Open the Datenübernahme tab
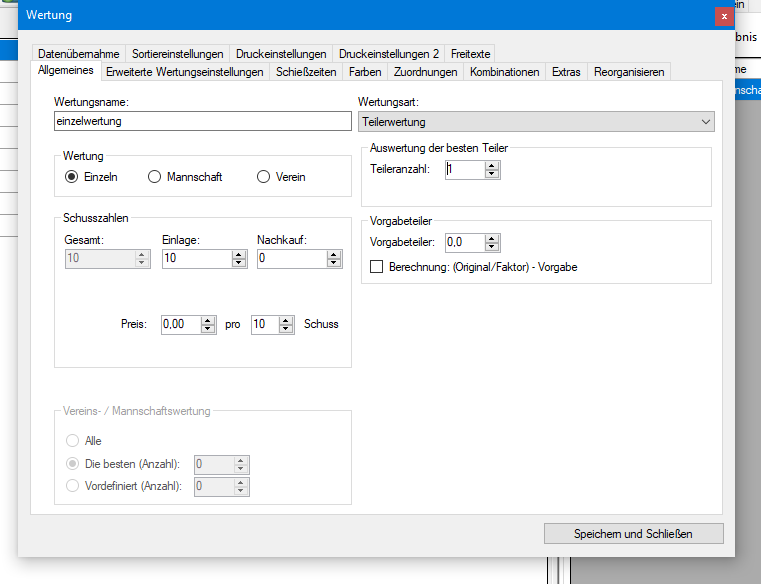 [79, 54]
